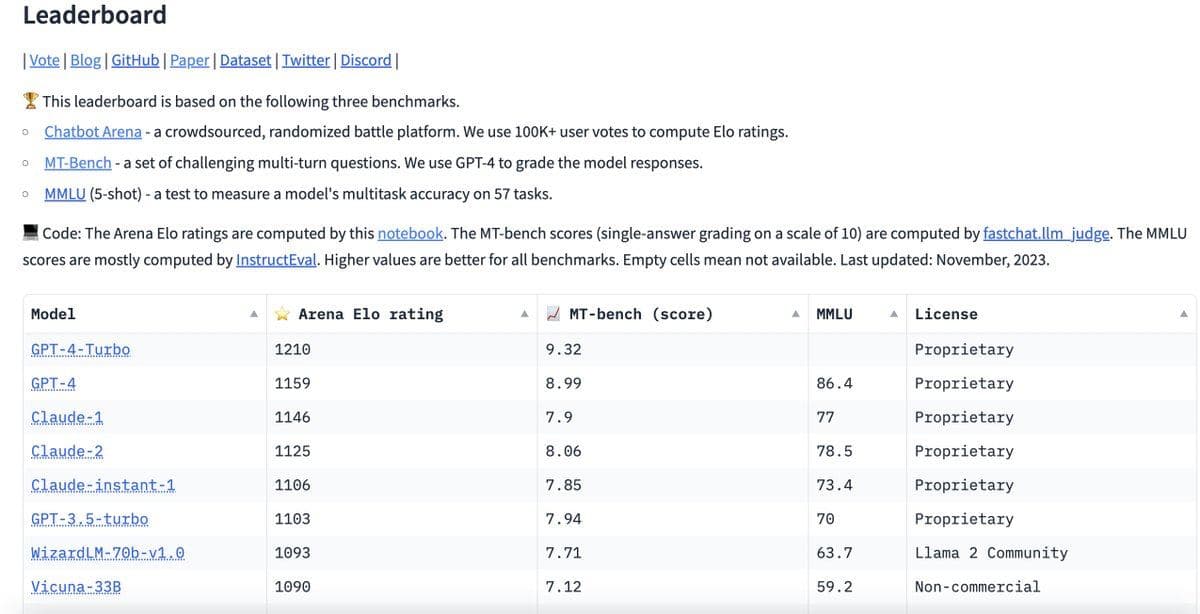Image resolution: width=1200 pixels, height=614 pixels.
Task: Follow the MT-Bench link
Action: (78, 163)
